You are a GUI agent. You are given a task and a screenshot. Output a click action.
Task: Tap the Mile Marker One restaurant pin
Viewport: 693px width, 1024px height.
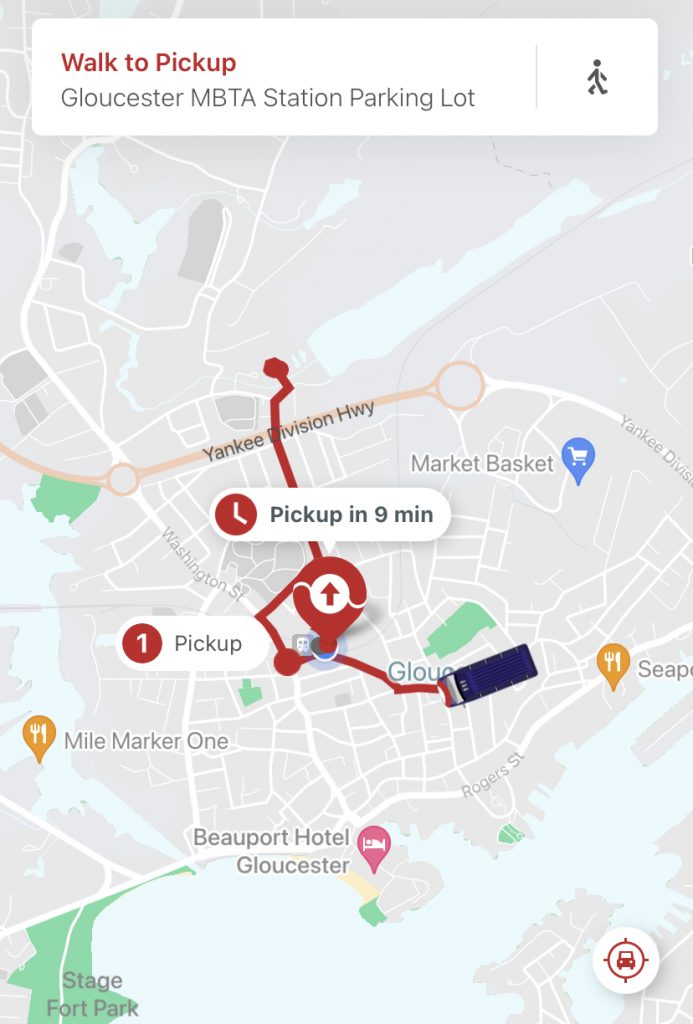point(39,739)
